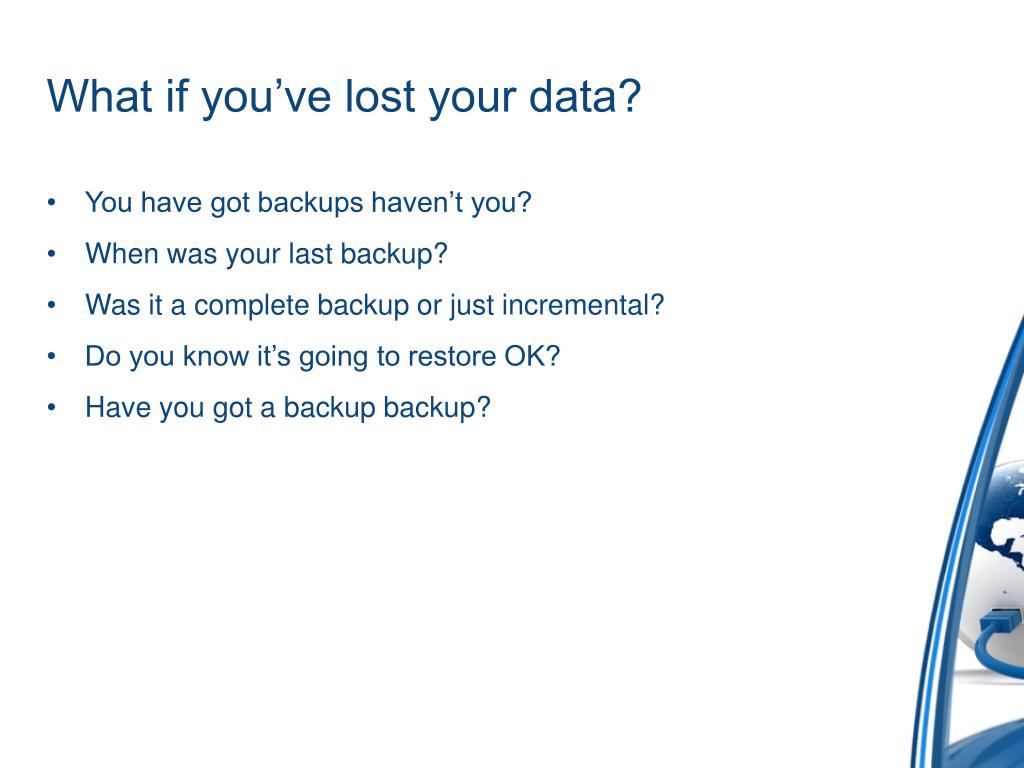Click the line 'Do you know it's going to restore OK?'
This screenshot has width=1024, height=768.
tap(323, 357)
